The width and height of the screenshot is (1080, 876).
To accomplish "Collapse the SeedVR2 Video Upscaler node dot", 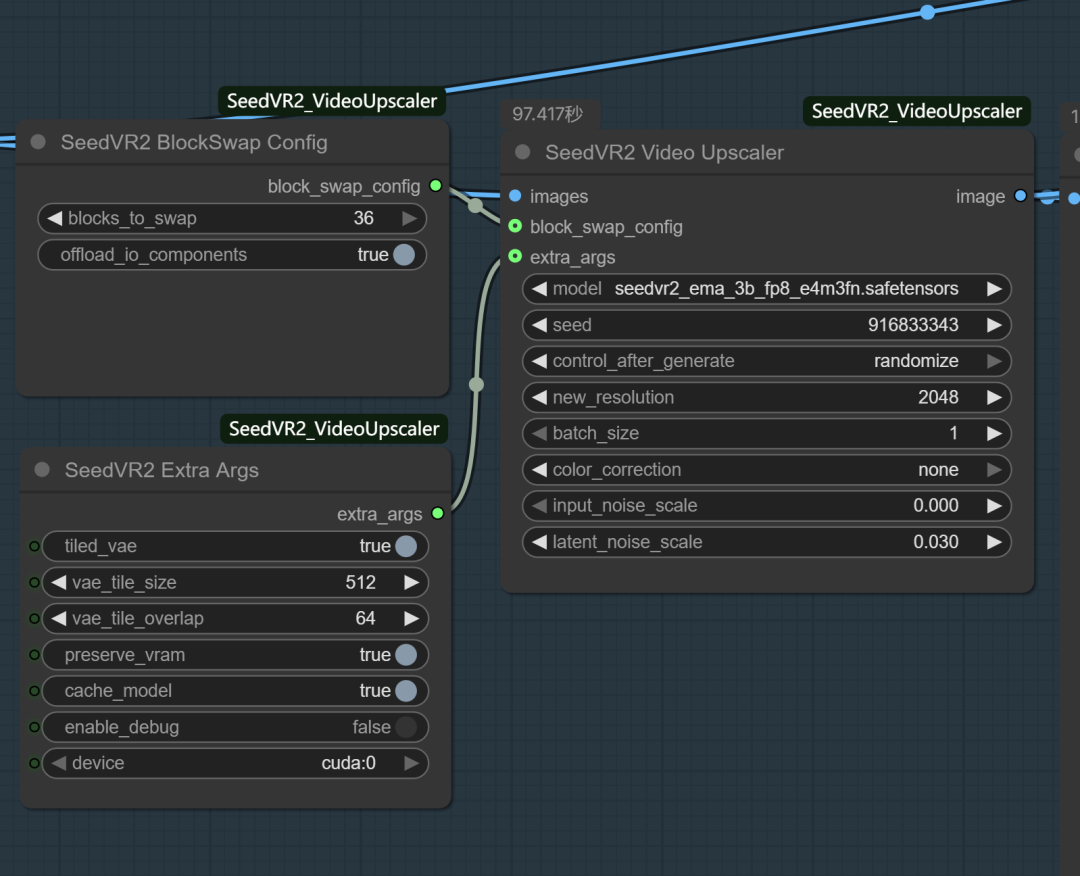I will click(x=523, y=152).
